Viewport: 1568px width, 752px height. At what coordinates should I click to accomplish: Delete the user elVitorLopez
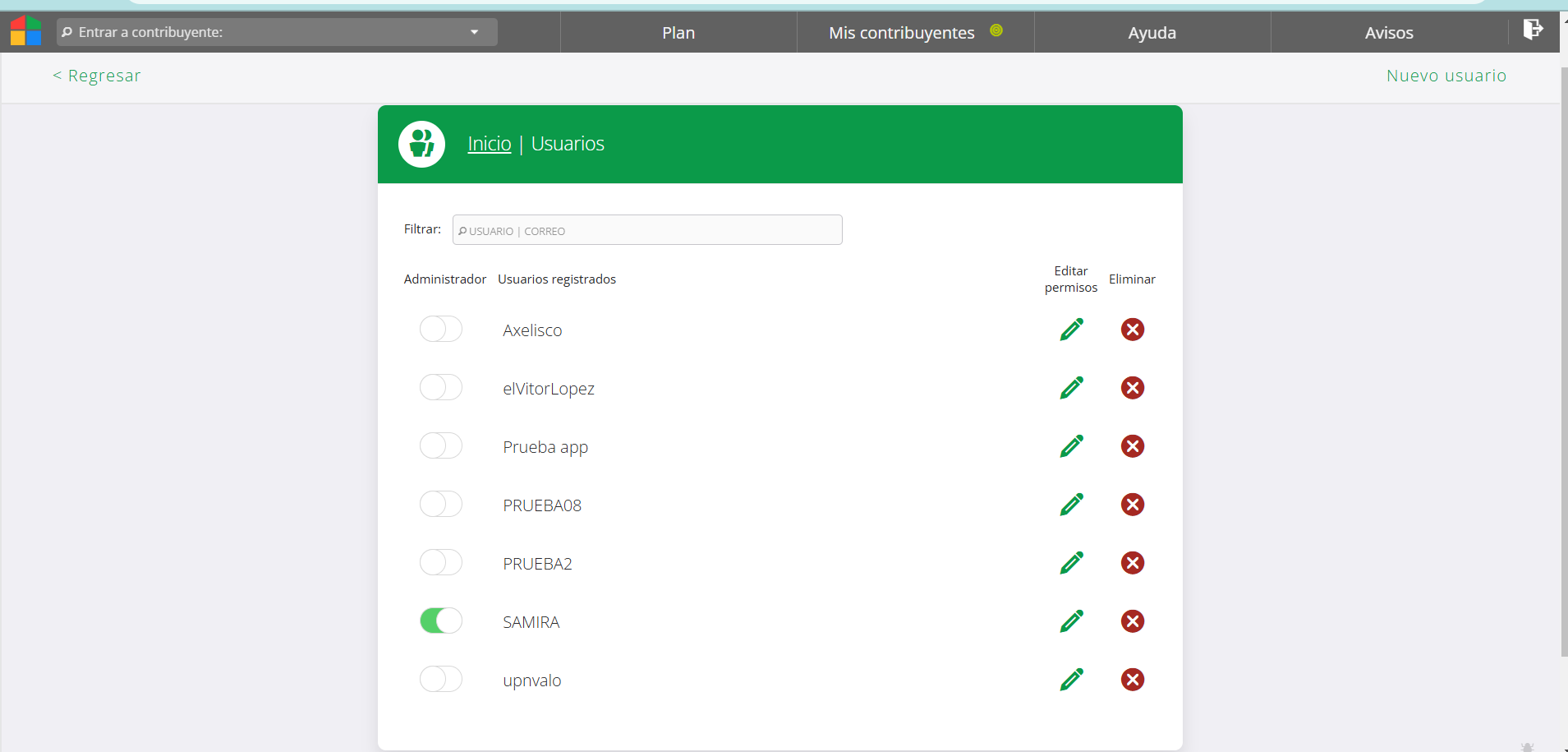coord(1132,388)
